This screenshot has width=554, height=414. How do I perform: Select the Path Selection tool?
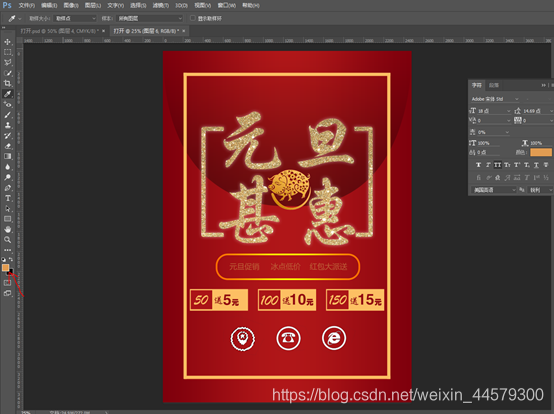[7, 208]
